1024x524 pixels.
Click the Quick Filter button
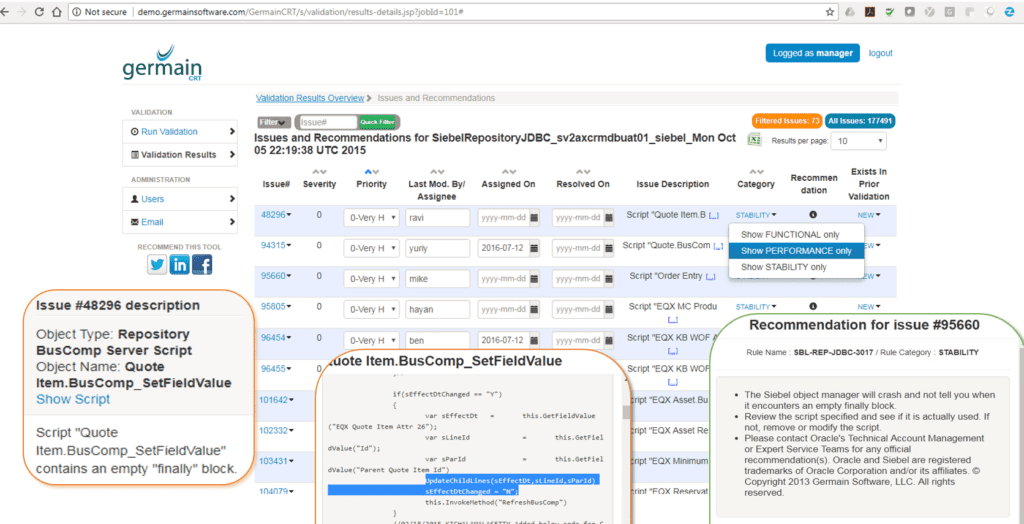click(377, 122)
